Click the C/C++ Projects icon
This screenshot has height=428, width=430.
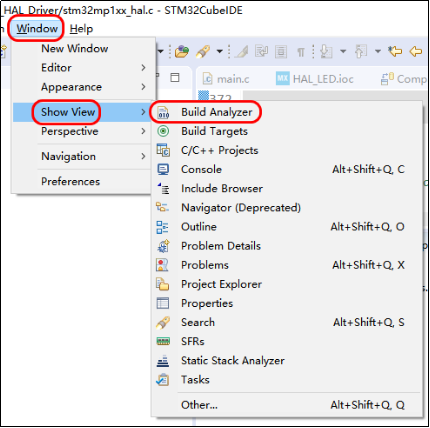(x=163, y=150)
